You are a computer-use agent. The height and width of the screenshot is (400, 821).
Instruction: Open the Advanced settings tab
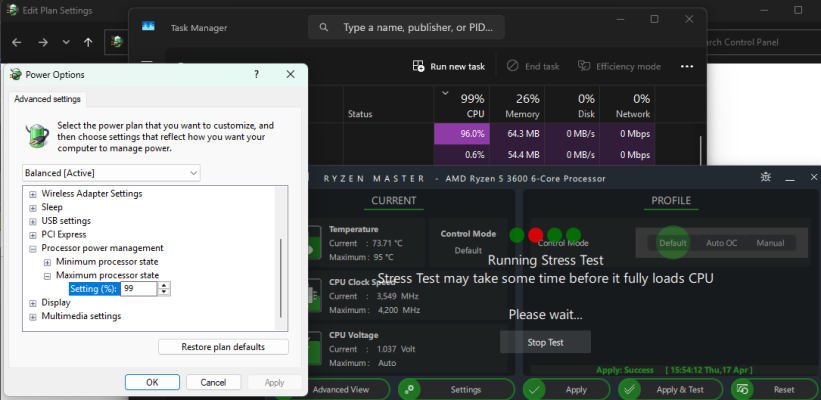click(48, 99)
